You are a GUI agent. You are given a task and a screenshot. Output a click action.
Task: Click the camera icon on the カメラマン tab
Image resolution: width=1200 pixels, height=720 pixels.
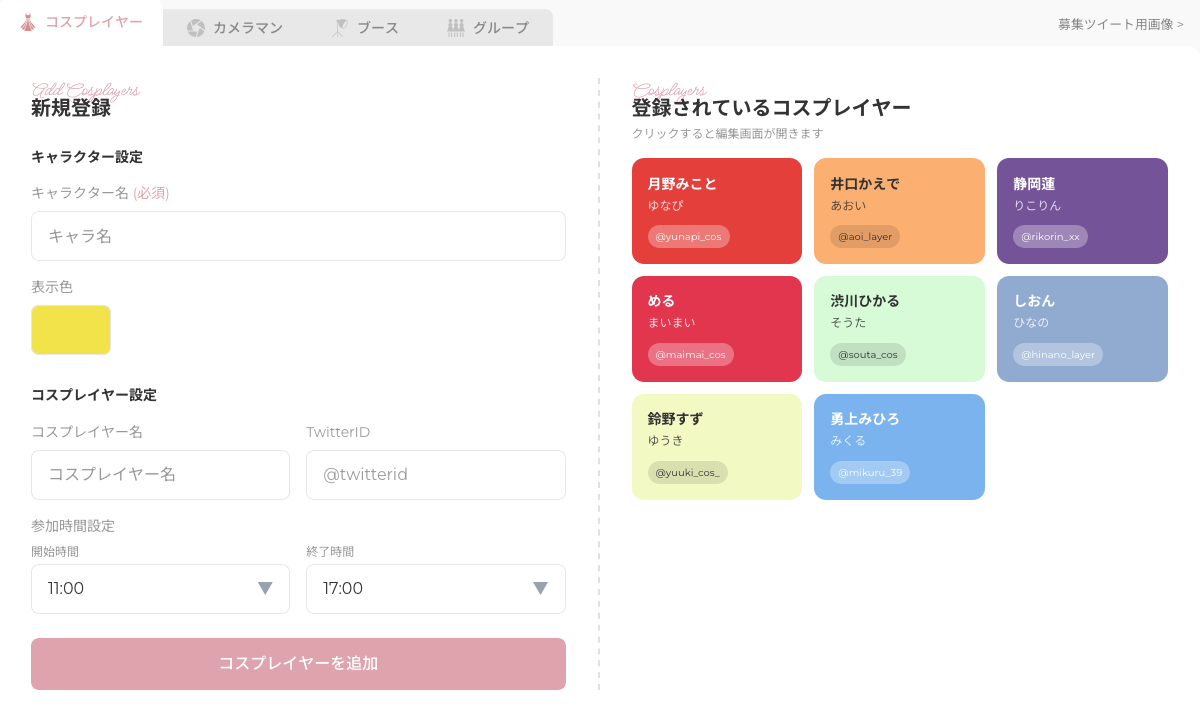(194, 28)
